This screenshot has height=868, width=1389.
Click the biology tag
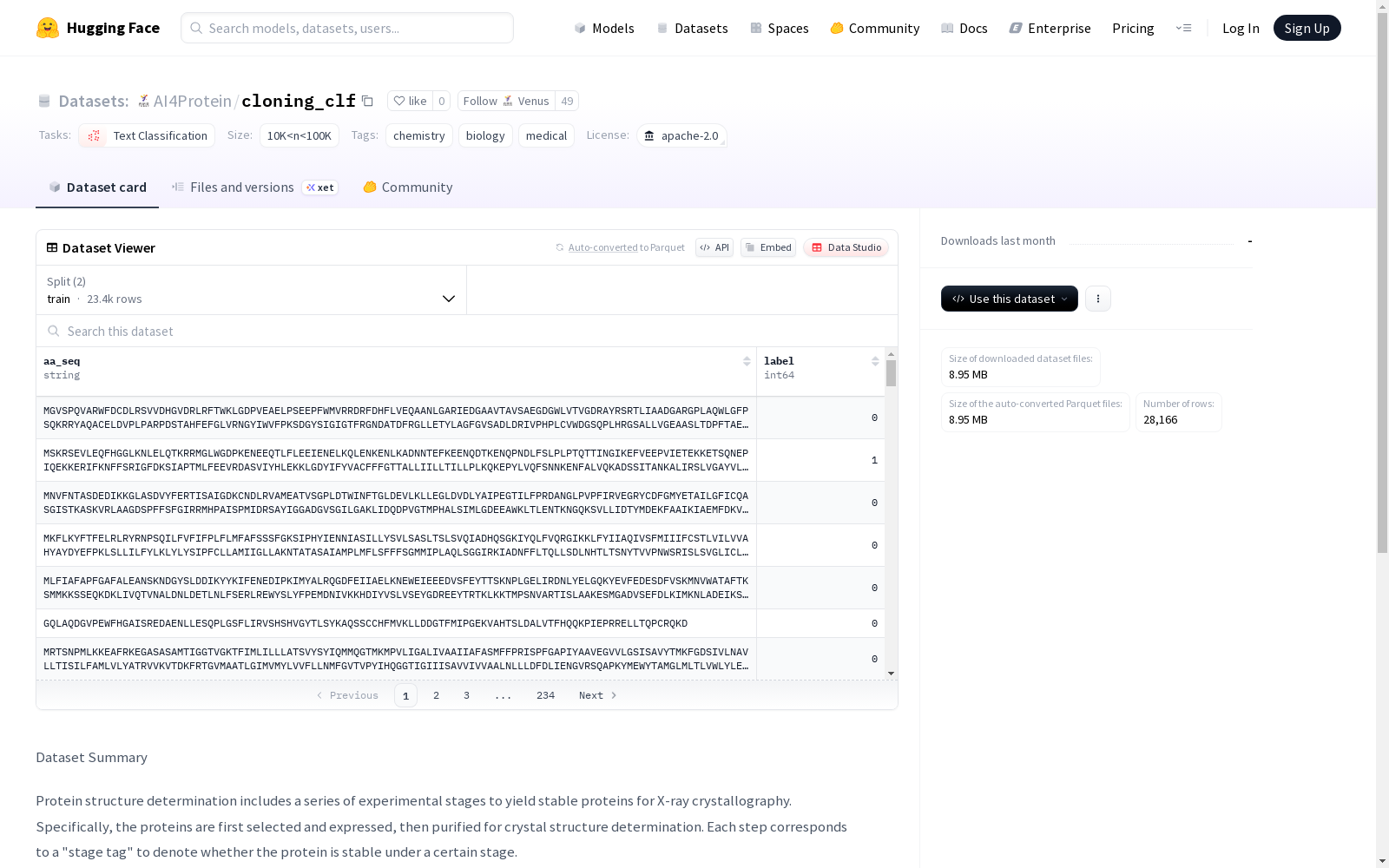pos(485,135)
